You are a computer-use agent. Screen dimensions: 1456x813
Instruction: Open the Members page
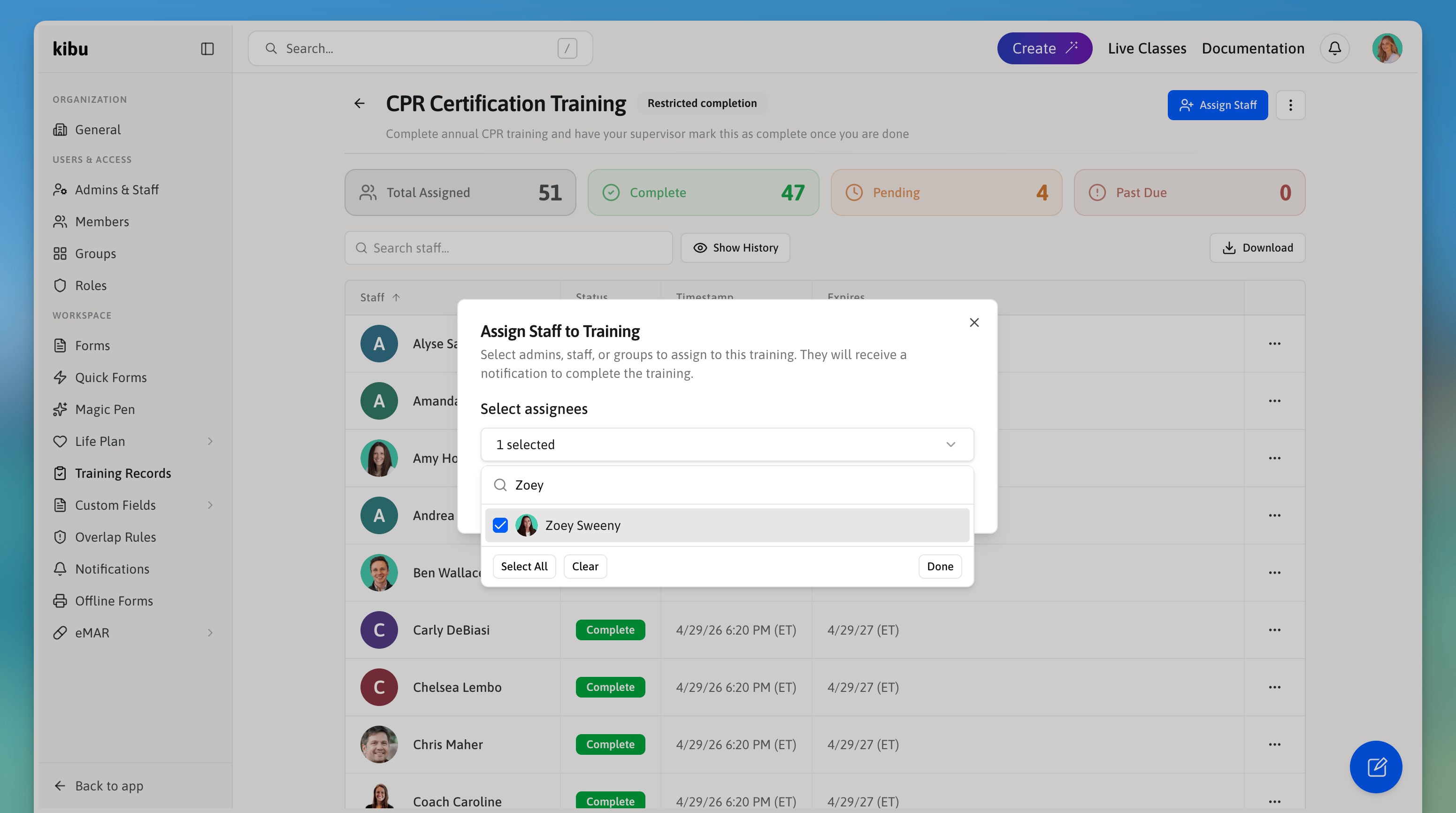pyautogui.click(x=91, y=222)
